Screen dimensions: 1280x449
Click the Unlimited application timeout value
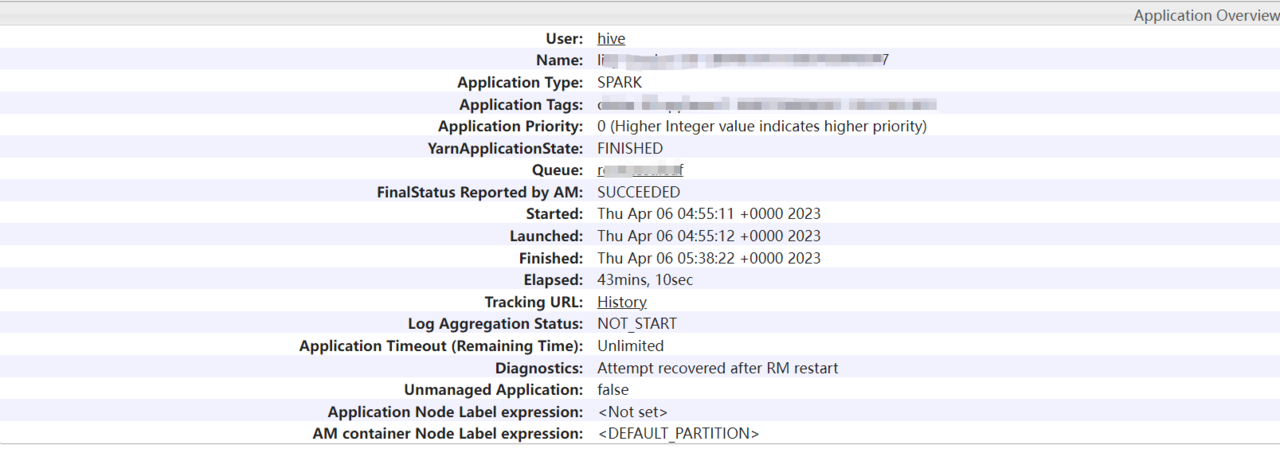click(630, 346)
